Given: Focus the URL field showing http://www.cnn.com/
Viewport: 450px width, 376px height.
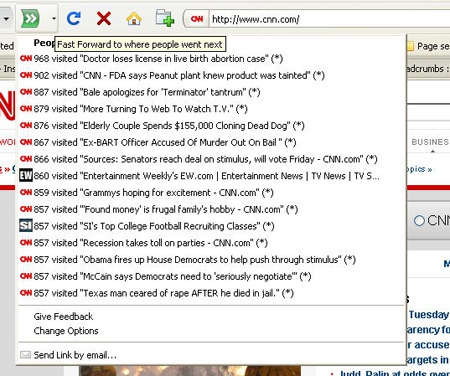Looking at the screenshot, I should [329, 19].
